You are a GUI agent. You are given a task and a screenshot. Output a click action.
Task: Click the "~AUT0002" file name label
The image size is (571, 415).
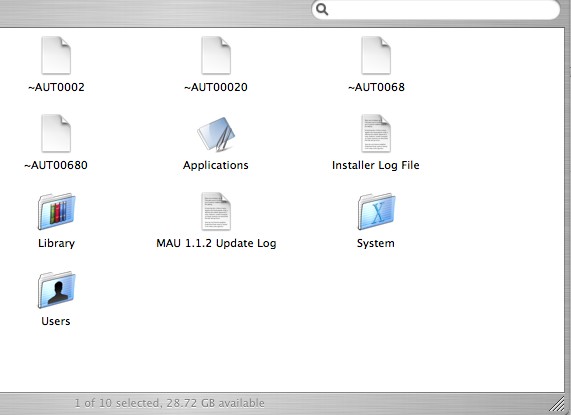[x=56, y=87]
